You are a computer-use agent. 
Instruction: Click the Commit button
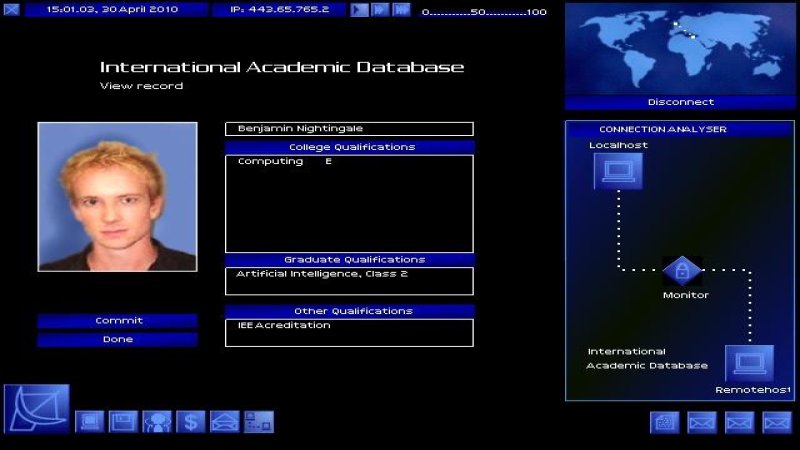(x=118, y=321)
